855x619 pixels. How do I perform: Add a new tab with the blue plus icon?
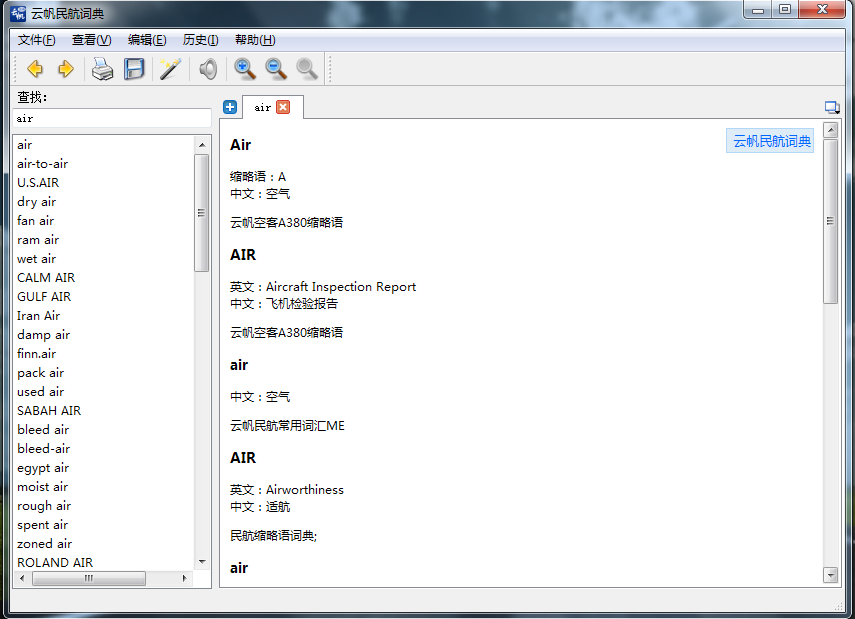coord(230,107)
